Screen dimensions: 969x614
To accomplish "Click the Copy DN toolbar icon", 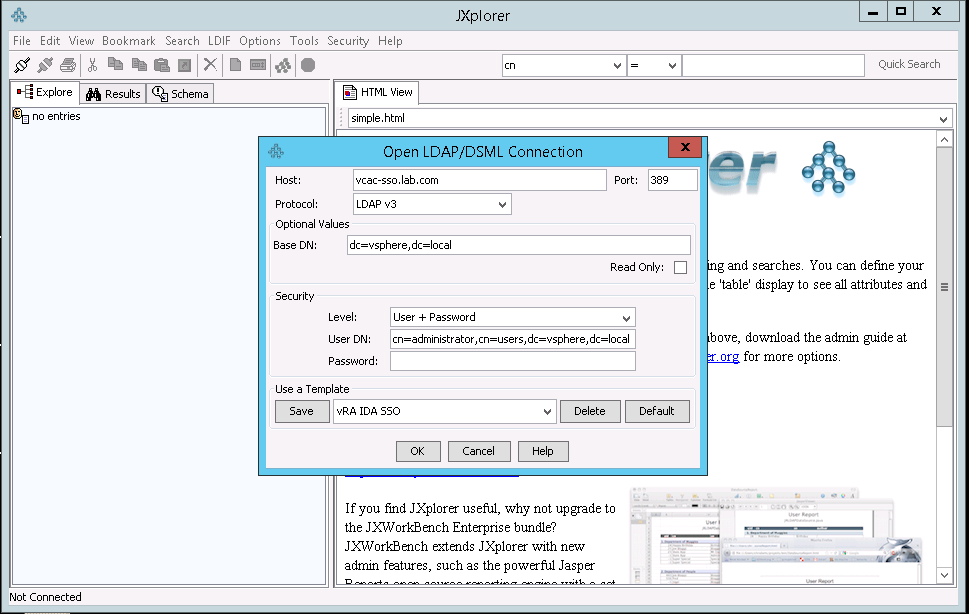I will coord(139,64).
